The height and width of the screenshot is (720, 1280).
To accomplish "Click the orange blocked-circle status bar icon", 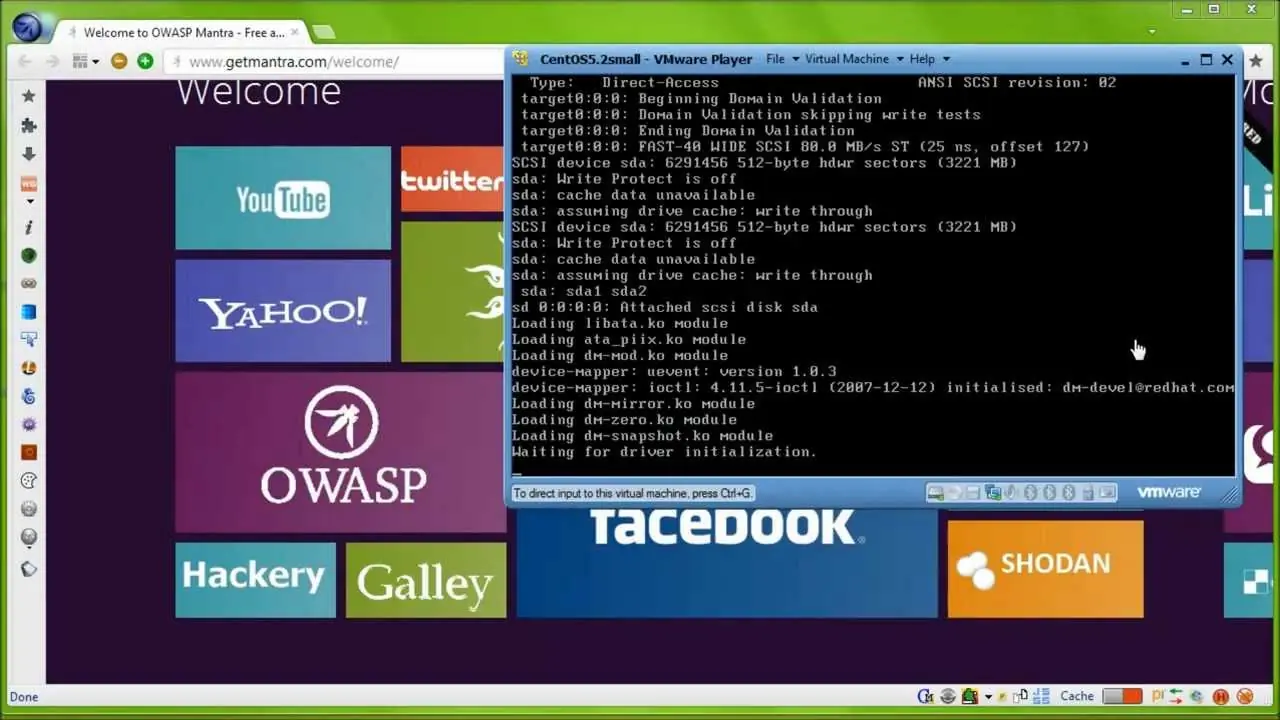I will tap(1245, 696).
